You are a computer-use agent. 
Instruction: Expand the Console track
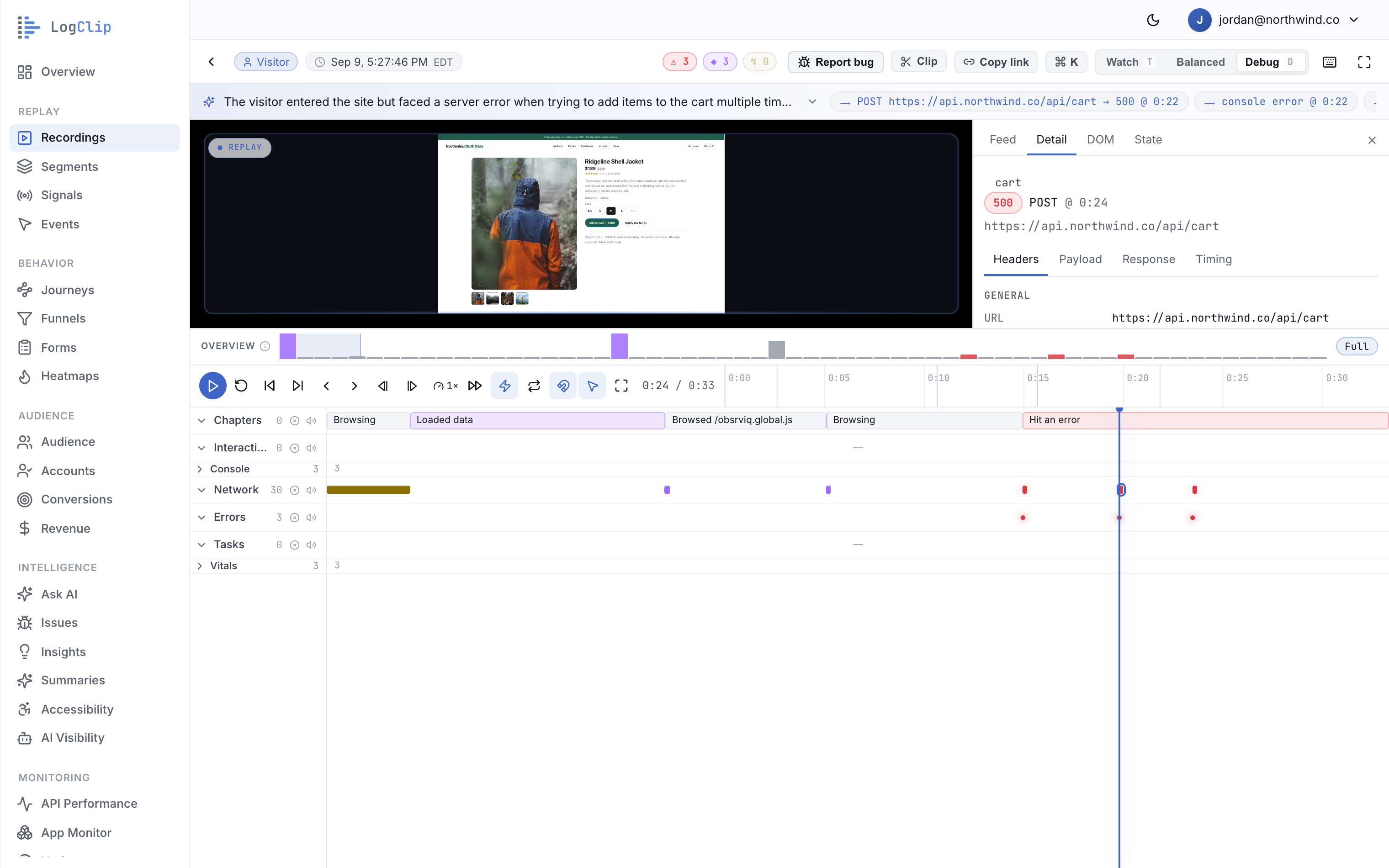(200, 469)
